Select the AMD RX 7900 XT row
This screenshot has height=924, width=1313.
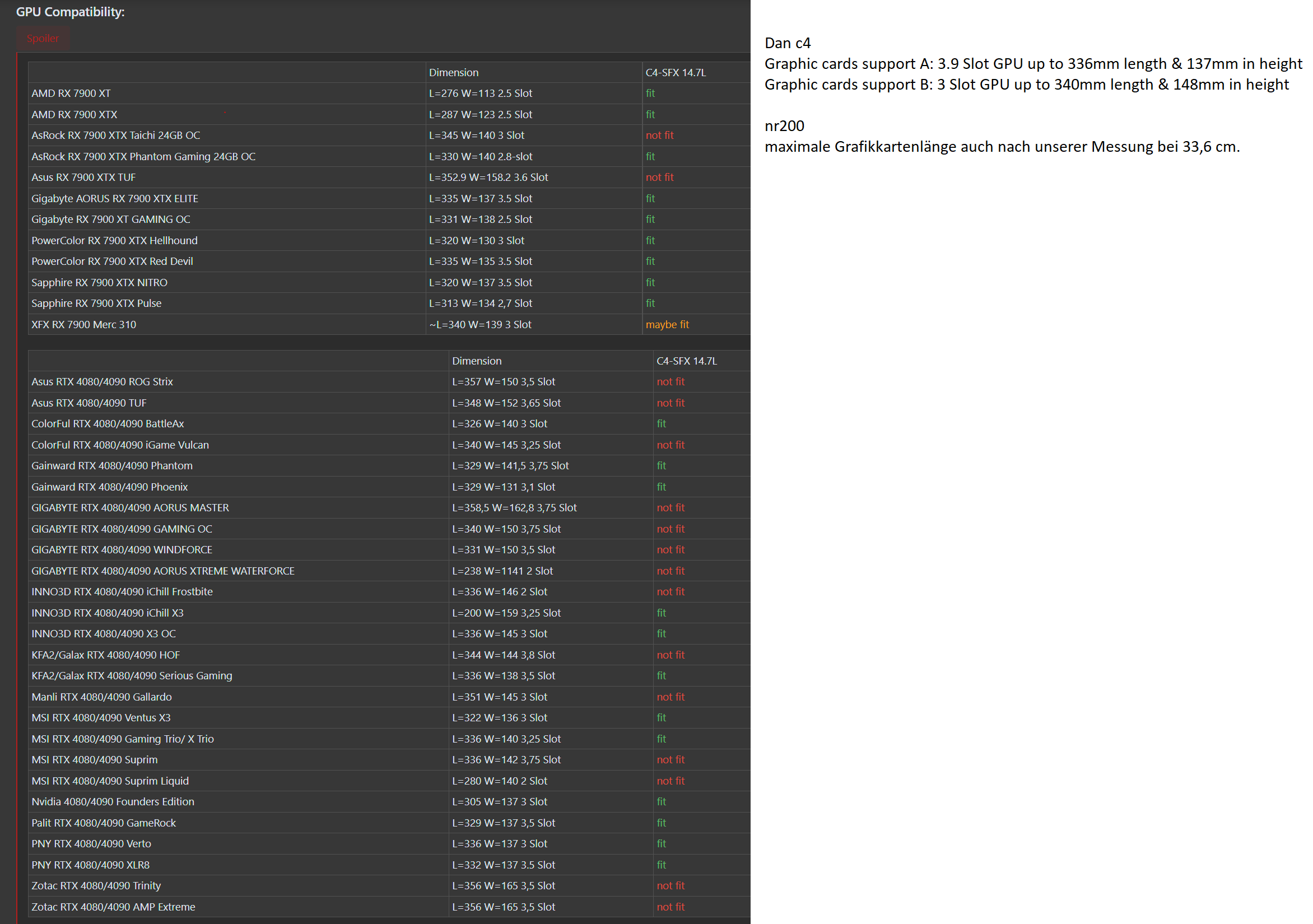[71, 93]
